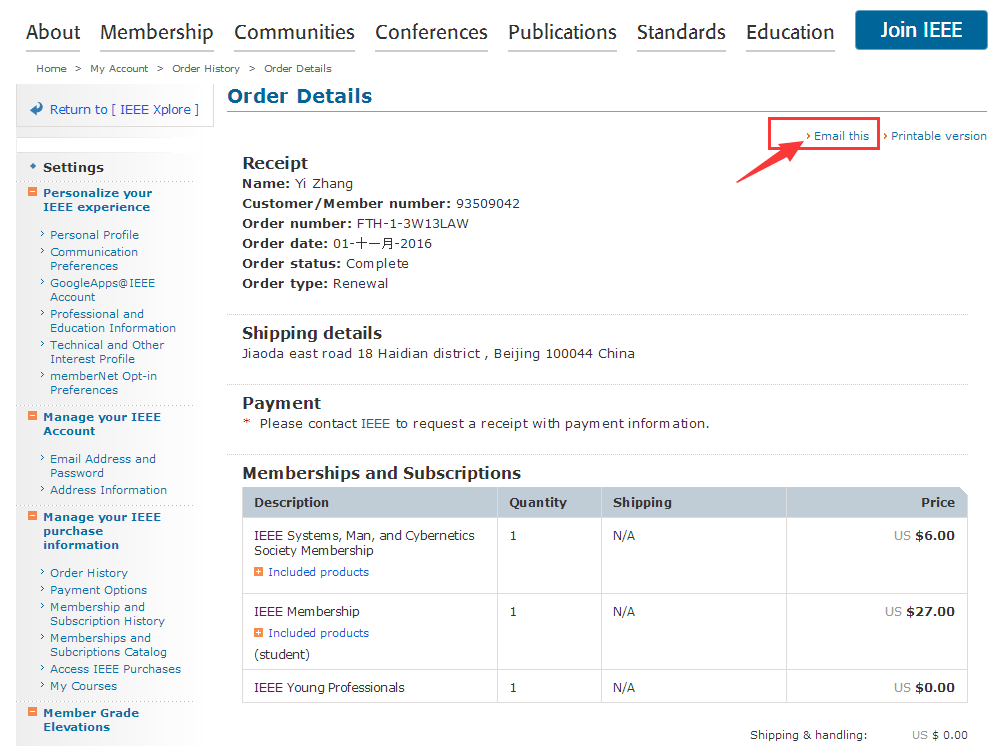Open memberNet Opt-in Preferences
The image size is (999, 746).
[x=103, y=383]
